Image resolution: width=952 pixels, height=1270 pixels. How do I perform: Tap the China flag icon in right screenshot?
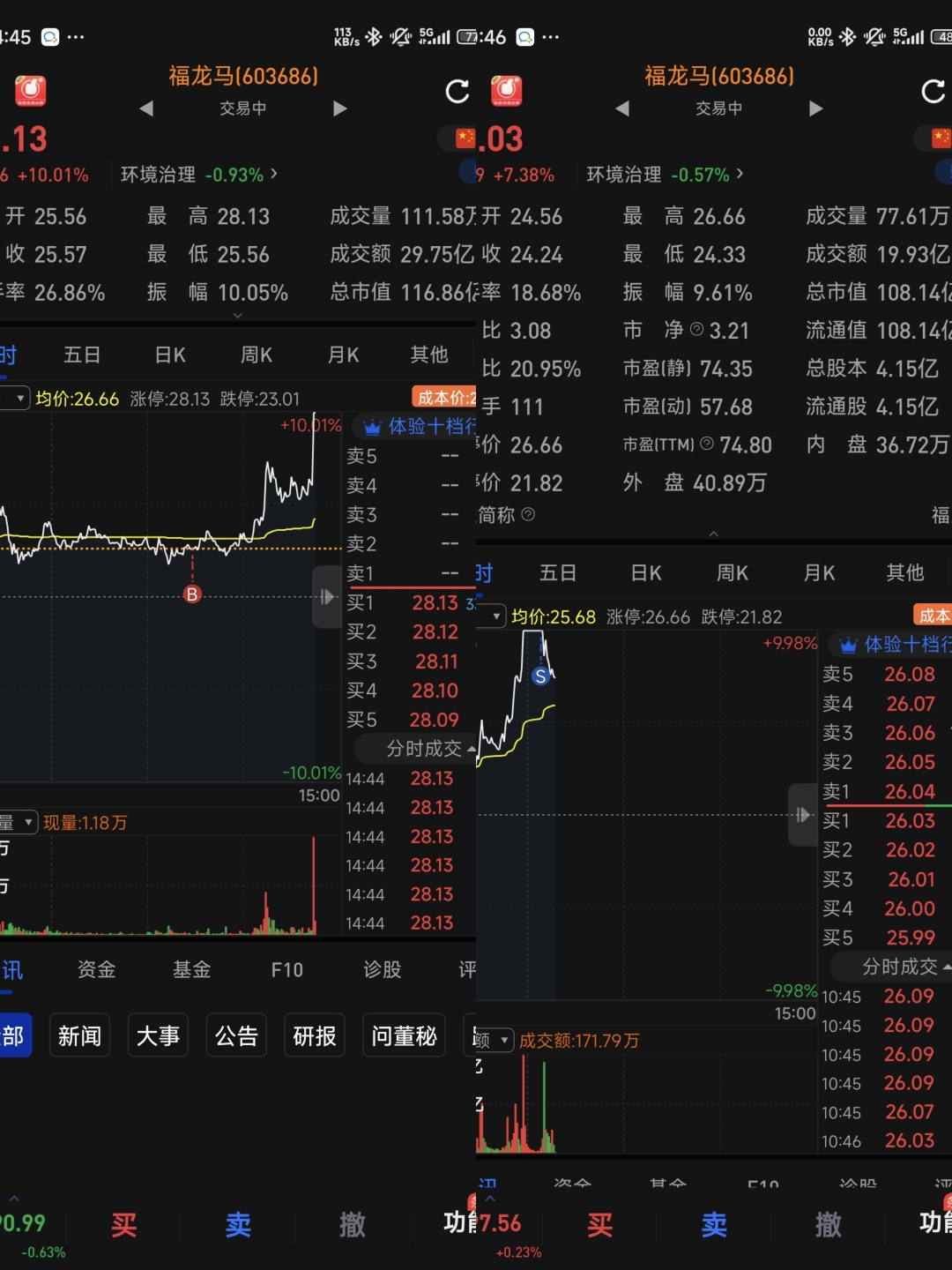(x=941, y=138)
